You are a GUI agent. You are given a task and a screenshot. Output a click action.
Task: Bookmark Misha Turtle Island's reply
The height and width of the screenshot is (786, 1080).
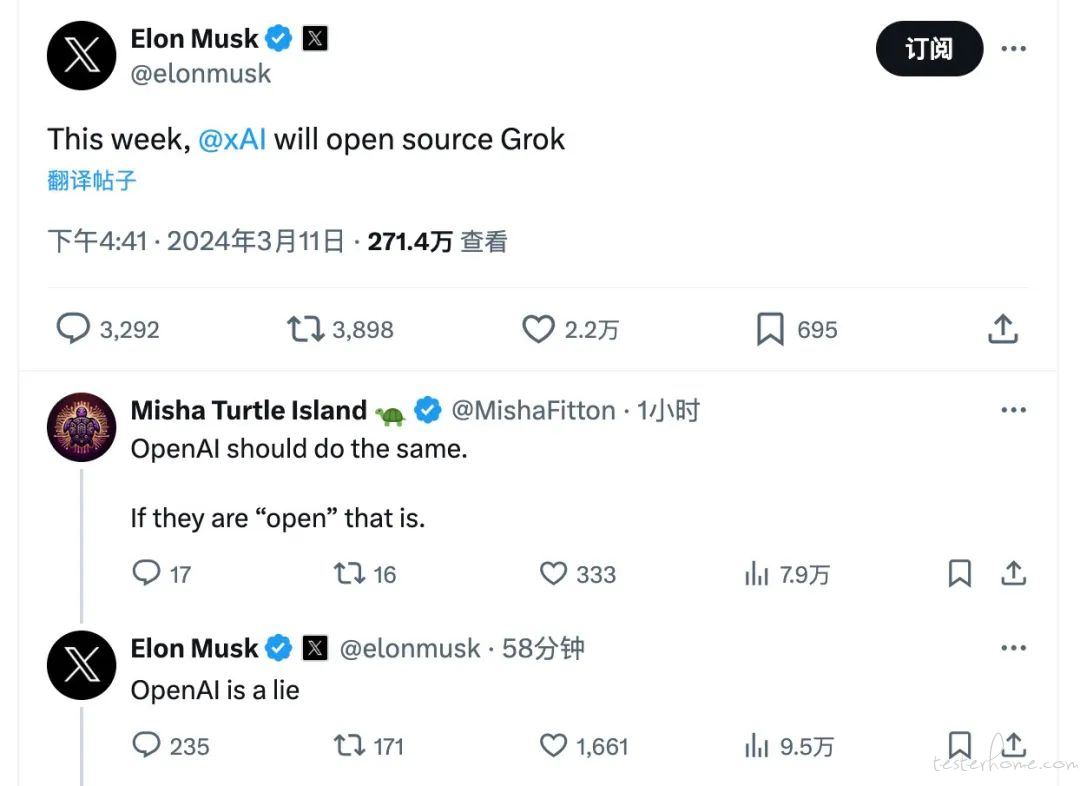coord(959,573)
